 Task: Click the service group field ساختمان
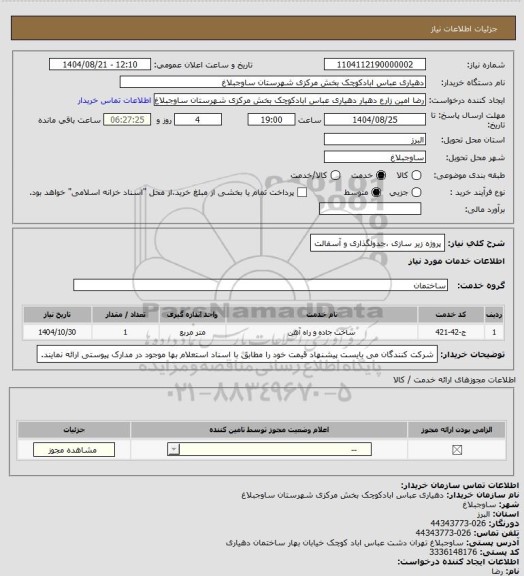tap(260, 285)
